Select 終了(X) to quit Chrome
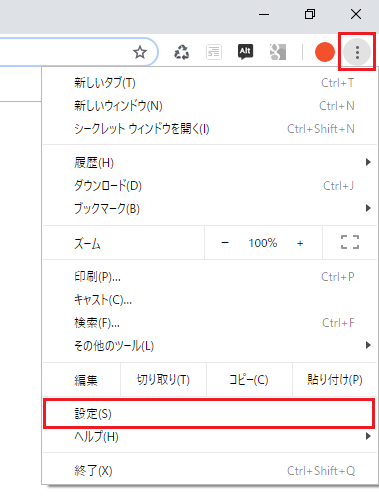Screen dimensions: 379x497 pos(210,471)
